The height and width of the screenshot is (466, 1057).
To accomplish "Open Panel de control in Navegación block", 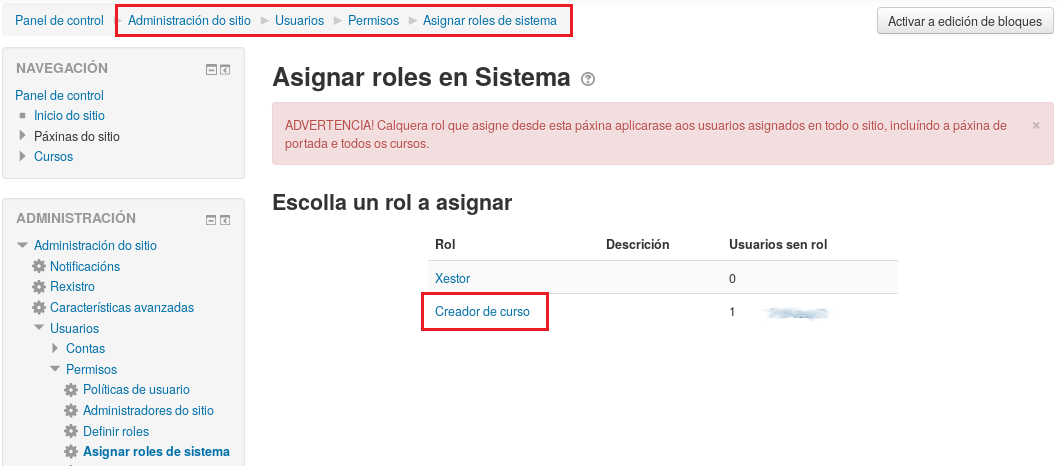I will click(59, 95).
